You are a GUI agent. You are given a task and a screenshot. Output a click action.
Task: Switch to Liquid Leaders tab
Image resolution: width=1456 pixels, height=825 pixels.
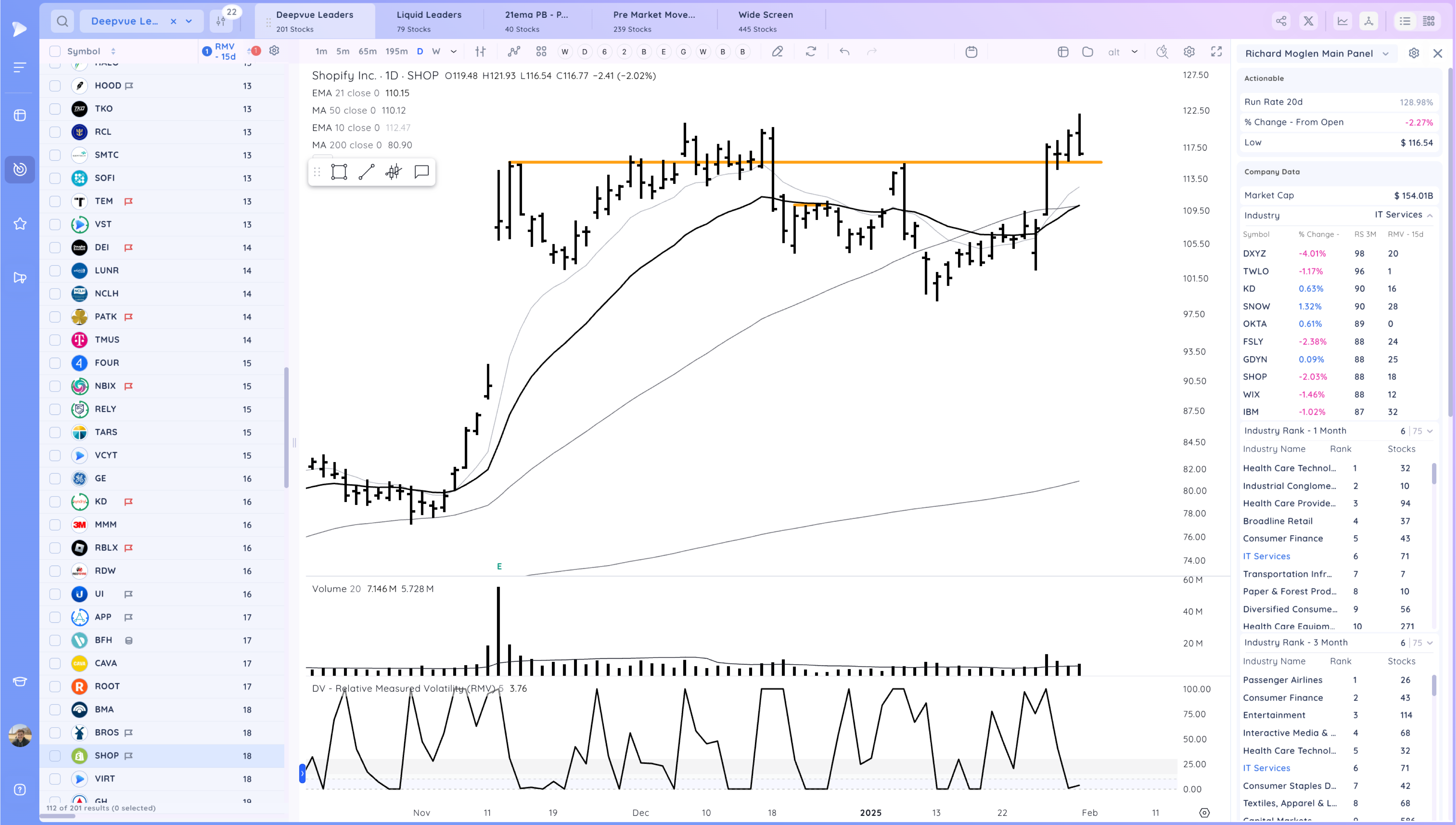[x=429, y=20]
